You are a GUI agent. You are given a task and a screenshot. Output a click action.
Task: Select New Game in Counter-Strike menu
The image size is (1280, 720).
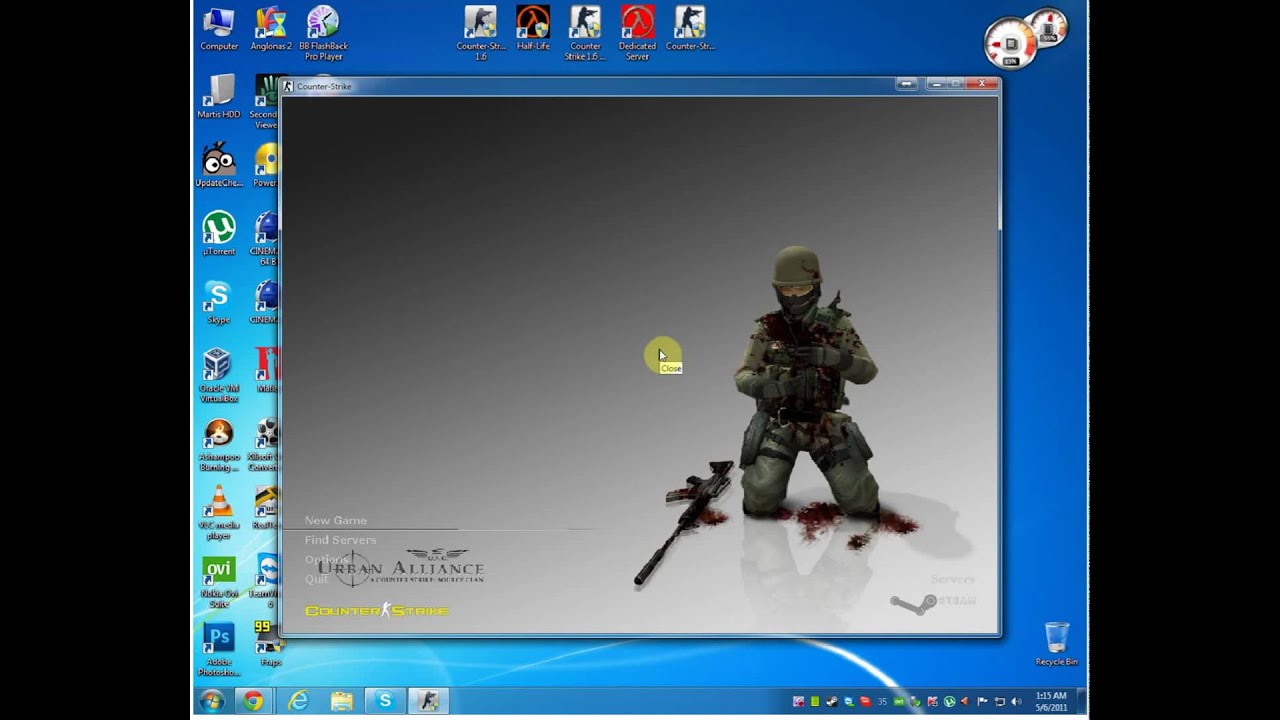coord(335,520)
